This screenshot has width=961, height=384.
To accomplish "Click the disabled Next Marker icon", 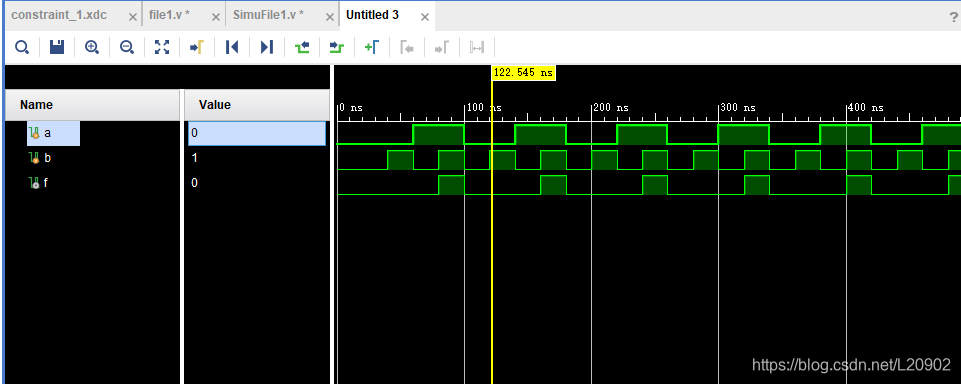I will [442, 47].
